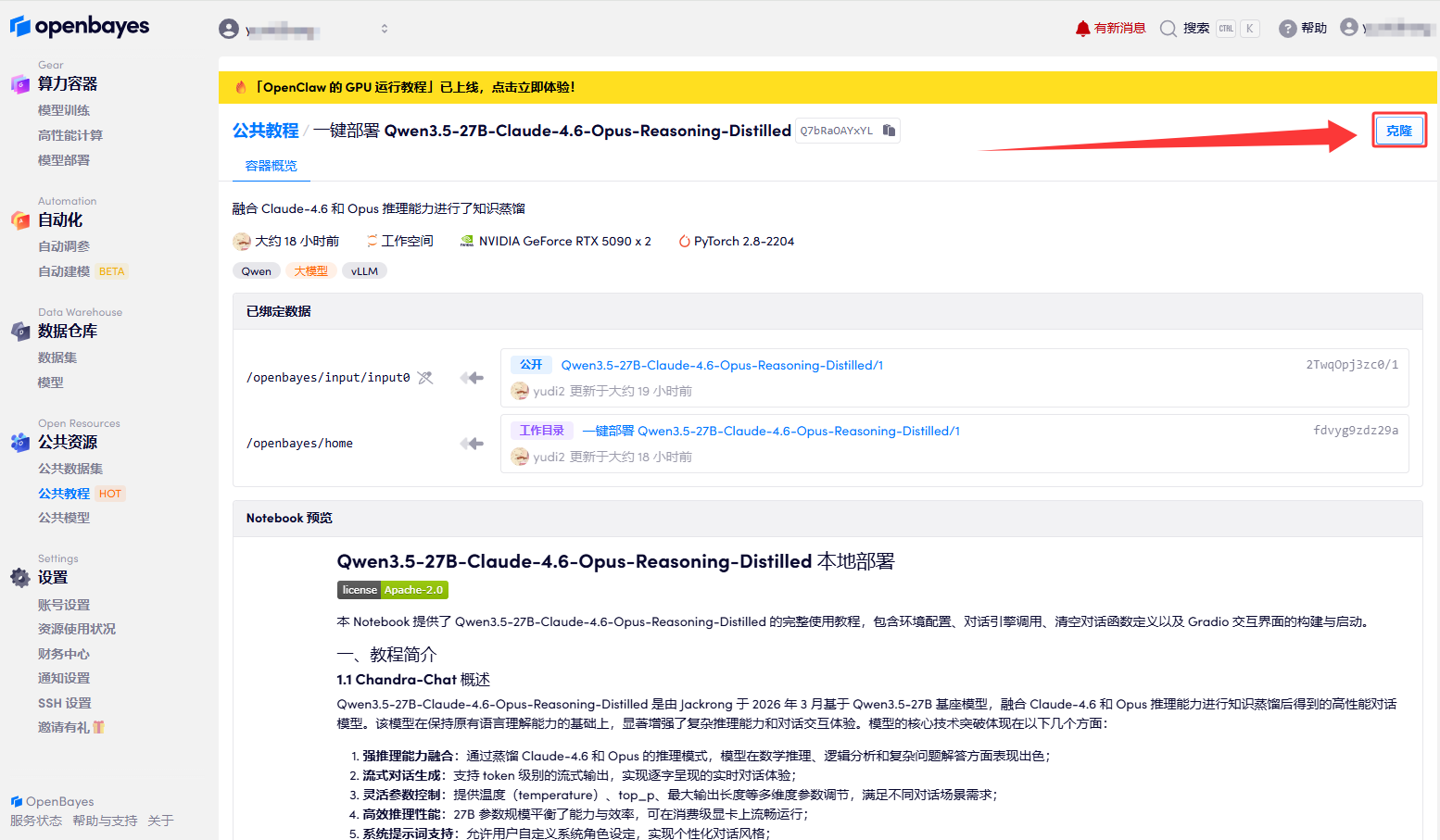The width and height of the screenshot is (1440, 840).
Task: Expand the workspace switcher arrows
Action: (385, 29)
